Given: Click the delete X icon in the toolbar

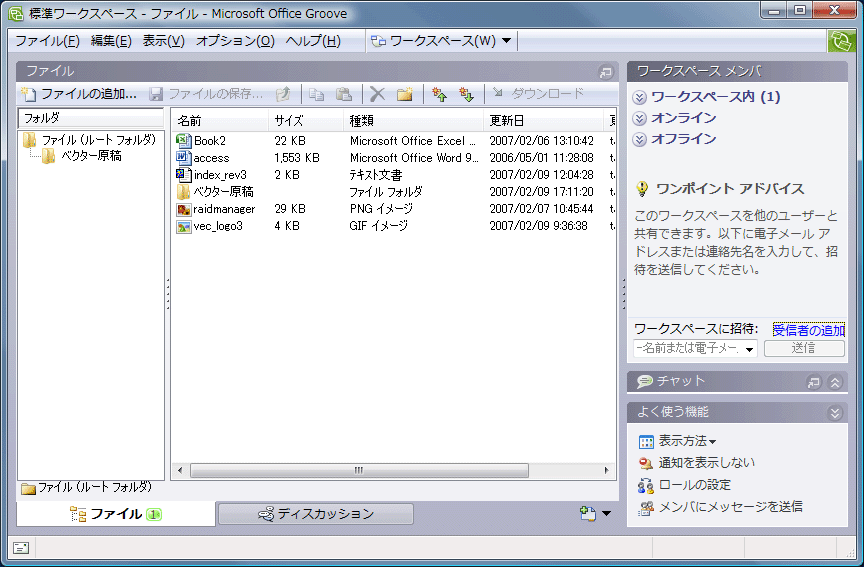Looking at the screenshot, I should pos(377,94).
